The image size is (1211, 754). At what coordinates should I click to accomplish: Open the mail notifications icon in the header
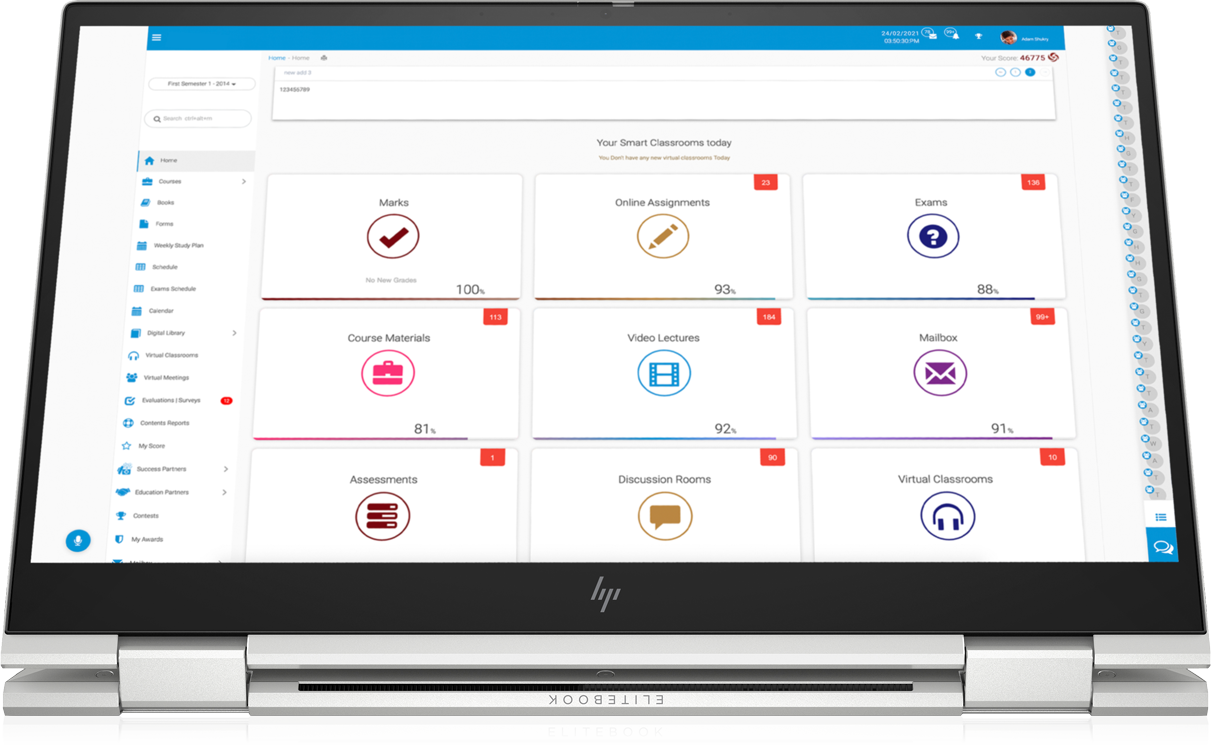[x=929, y=34]
